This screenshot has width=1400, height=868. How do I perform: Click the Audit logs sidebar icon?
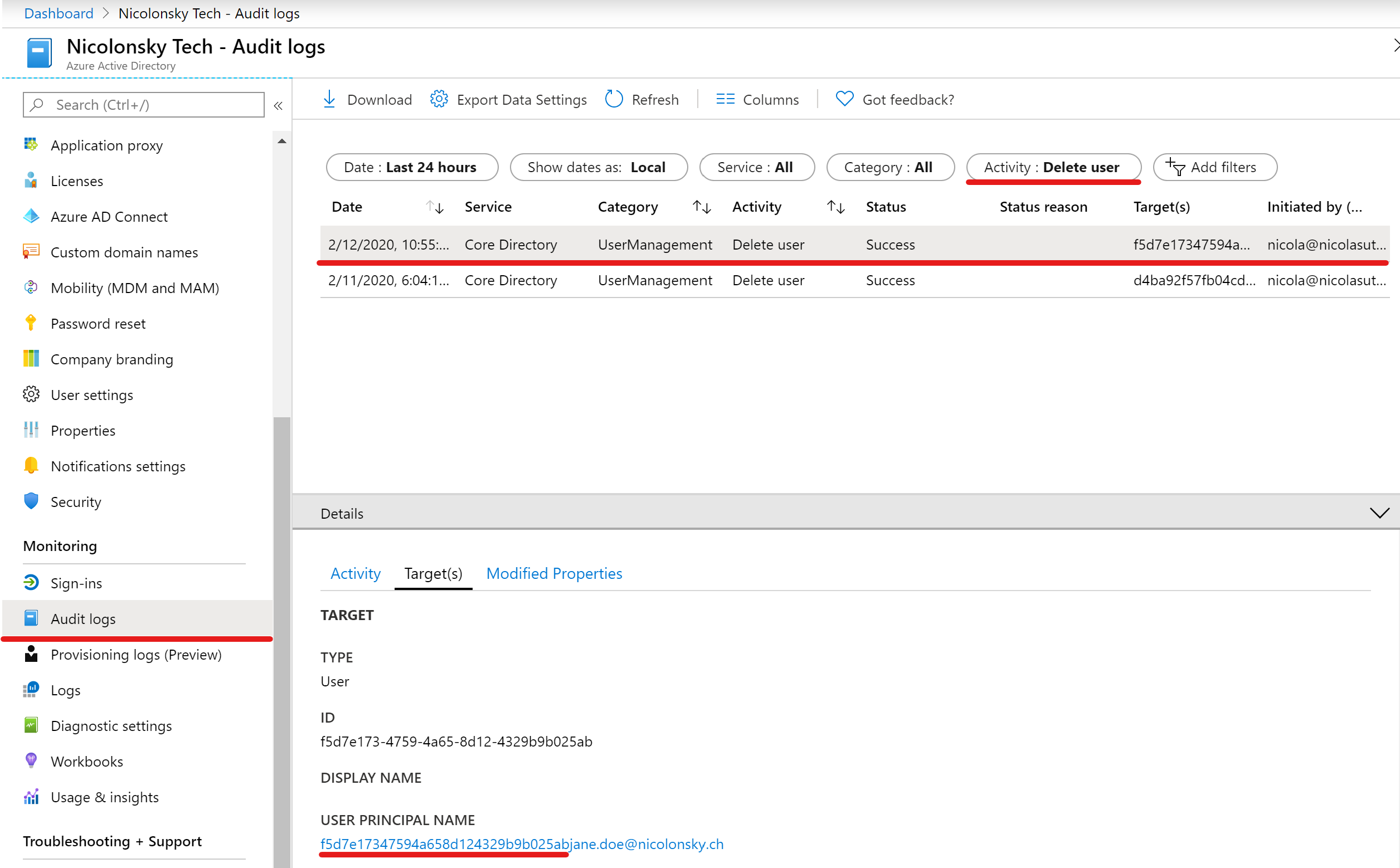[x=31, y=618]
